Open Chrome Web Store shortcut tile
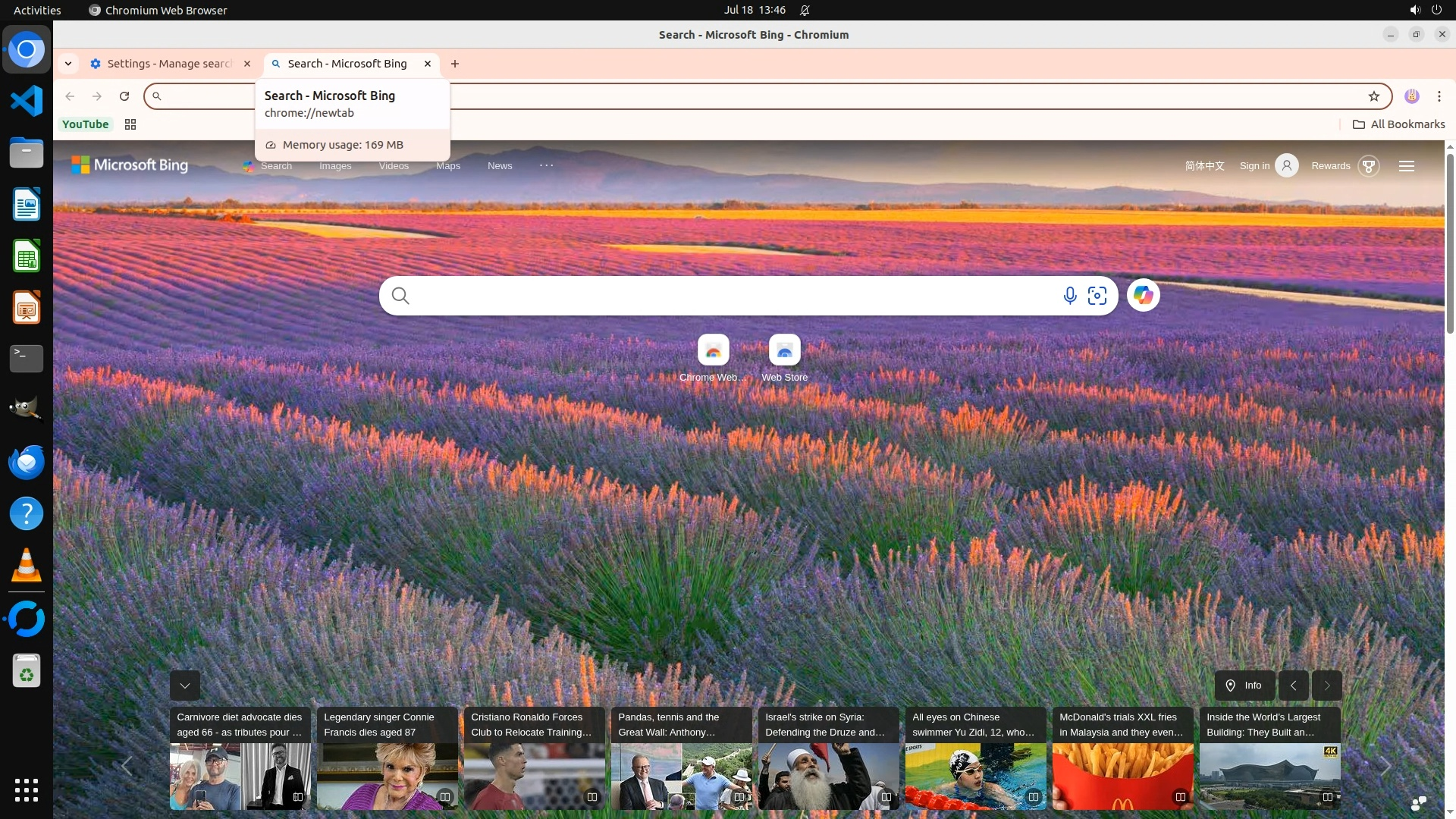The image size is (1456, 819). [713, 351]
